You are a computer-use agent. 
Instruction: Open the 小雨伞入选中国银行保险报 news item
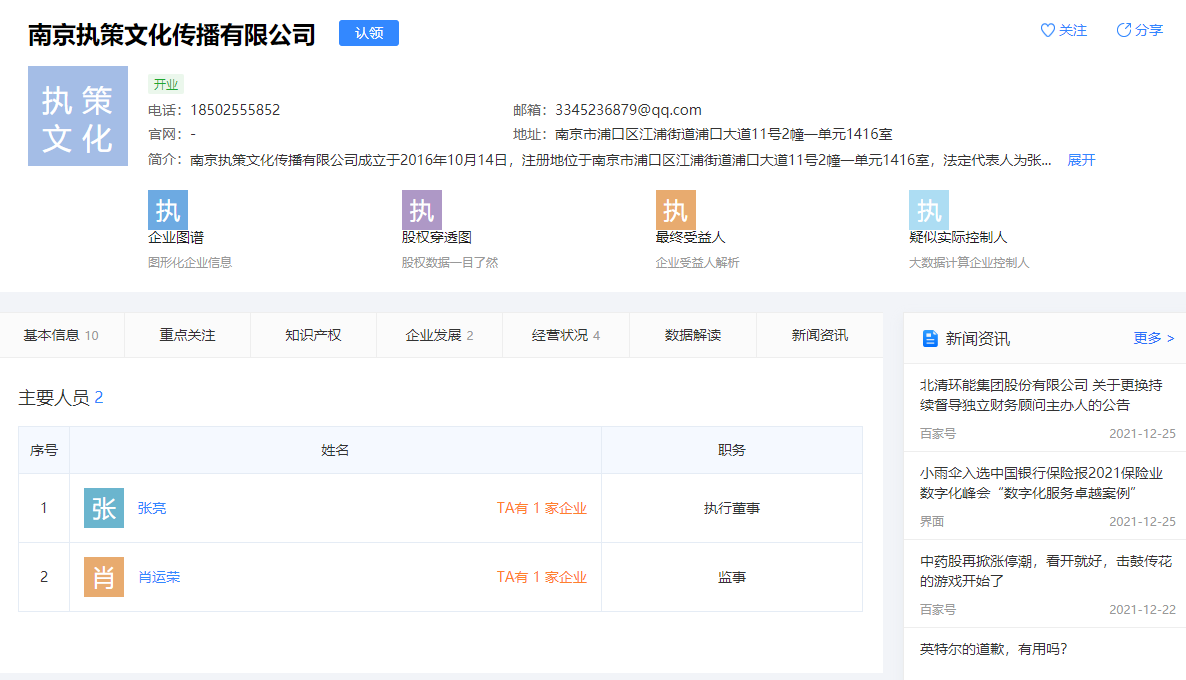tap(1040, 483)
